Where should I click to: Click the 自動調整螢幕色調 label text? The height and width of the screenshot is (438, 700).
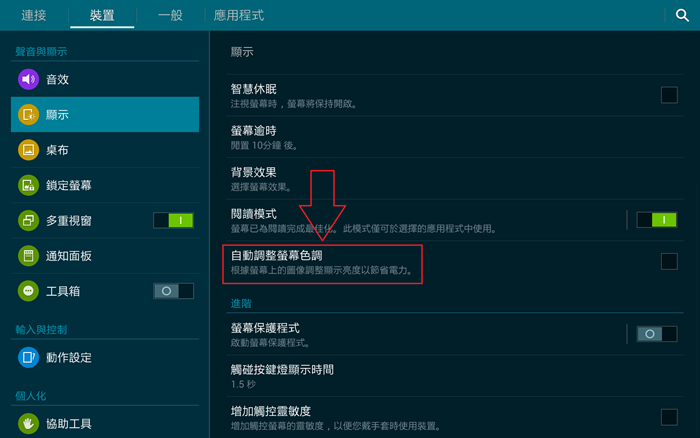(x=276, y=255)
